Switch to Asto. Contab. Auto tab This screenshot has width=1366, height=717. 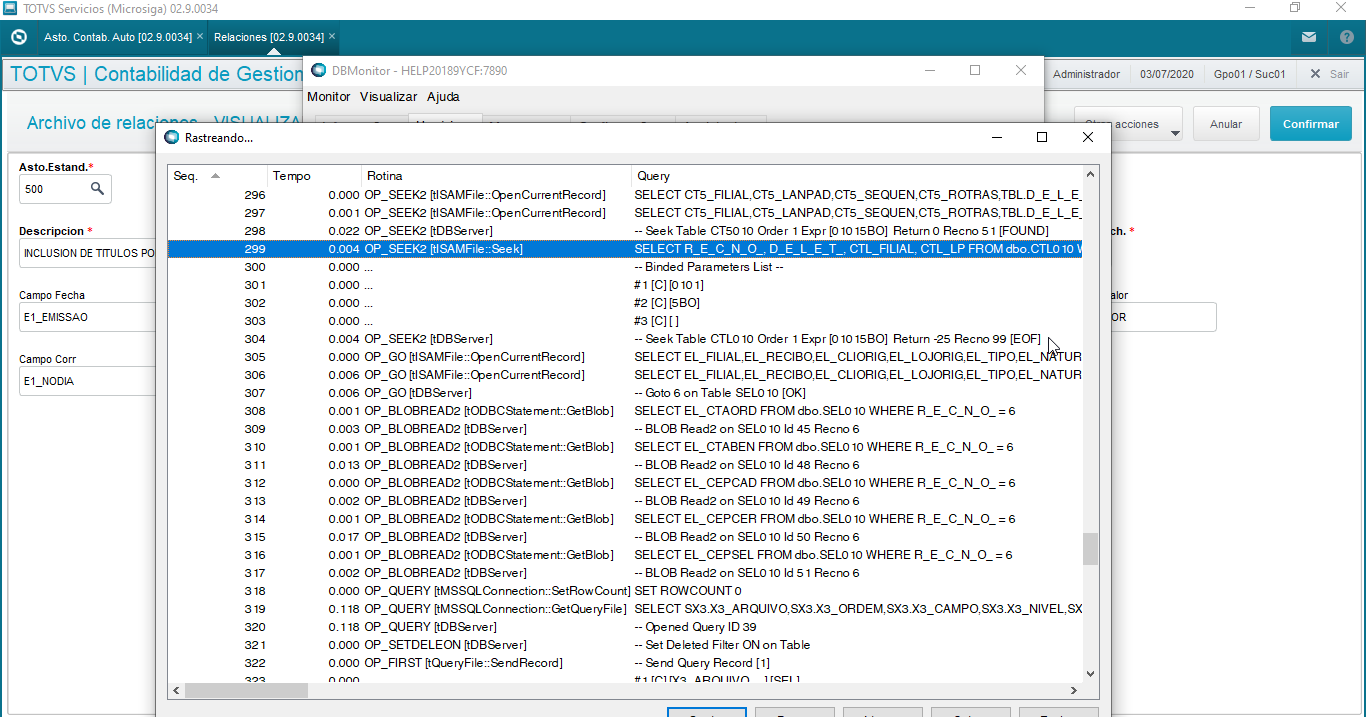click(x=118, y=37)
